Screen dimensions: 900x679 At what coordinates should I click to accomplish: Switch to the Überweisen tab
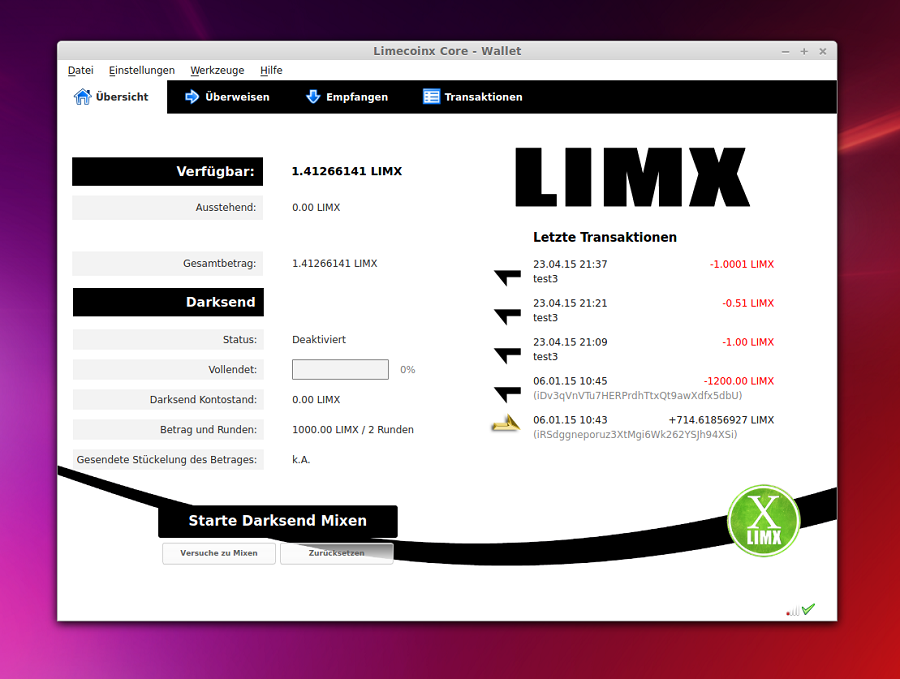tap(227, 97)
